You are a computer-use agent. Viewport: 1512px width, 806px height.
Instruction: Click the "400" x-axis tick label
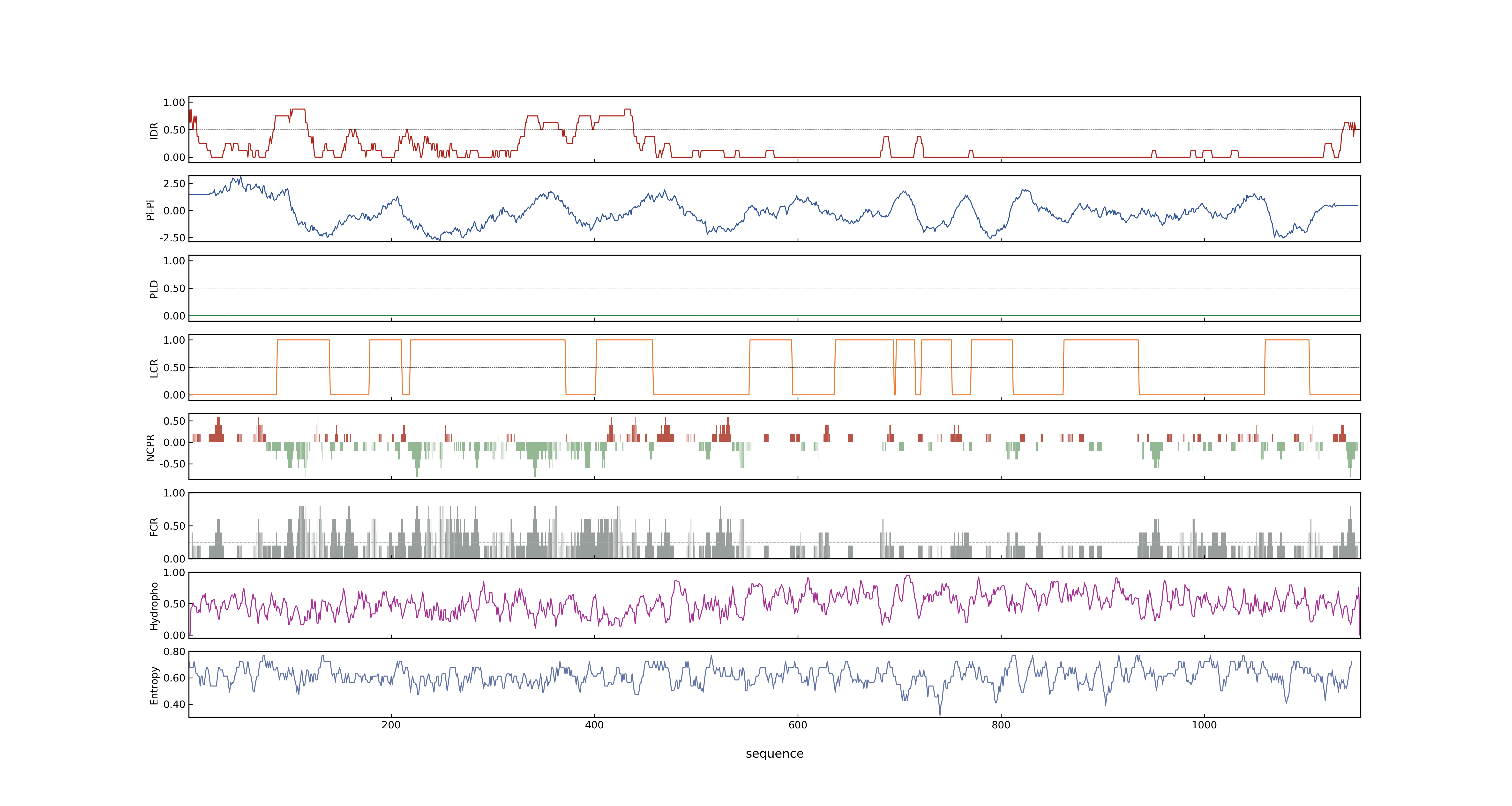pyautogui.click(x=595, y=725)
